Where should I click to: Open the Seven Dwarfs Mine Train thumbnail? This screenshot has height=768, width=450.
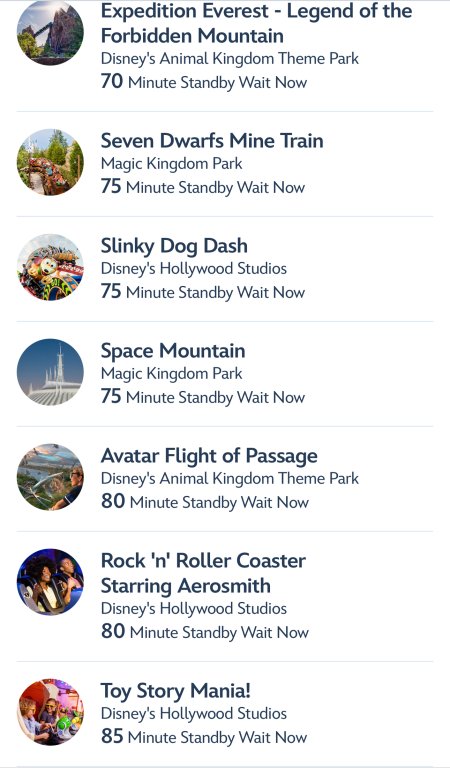click(x=50, y=162)
